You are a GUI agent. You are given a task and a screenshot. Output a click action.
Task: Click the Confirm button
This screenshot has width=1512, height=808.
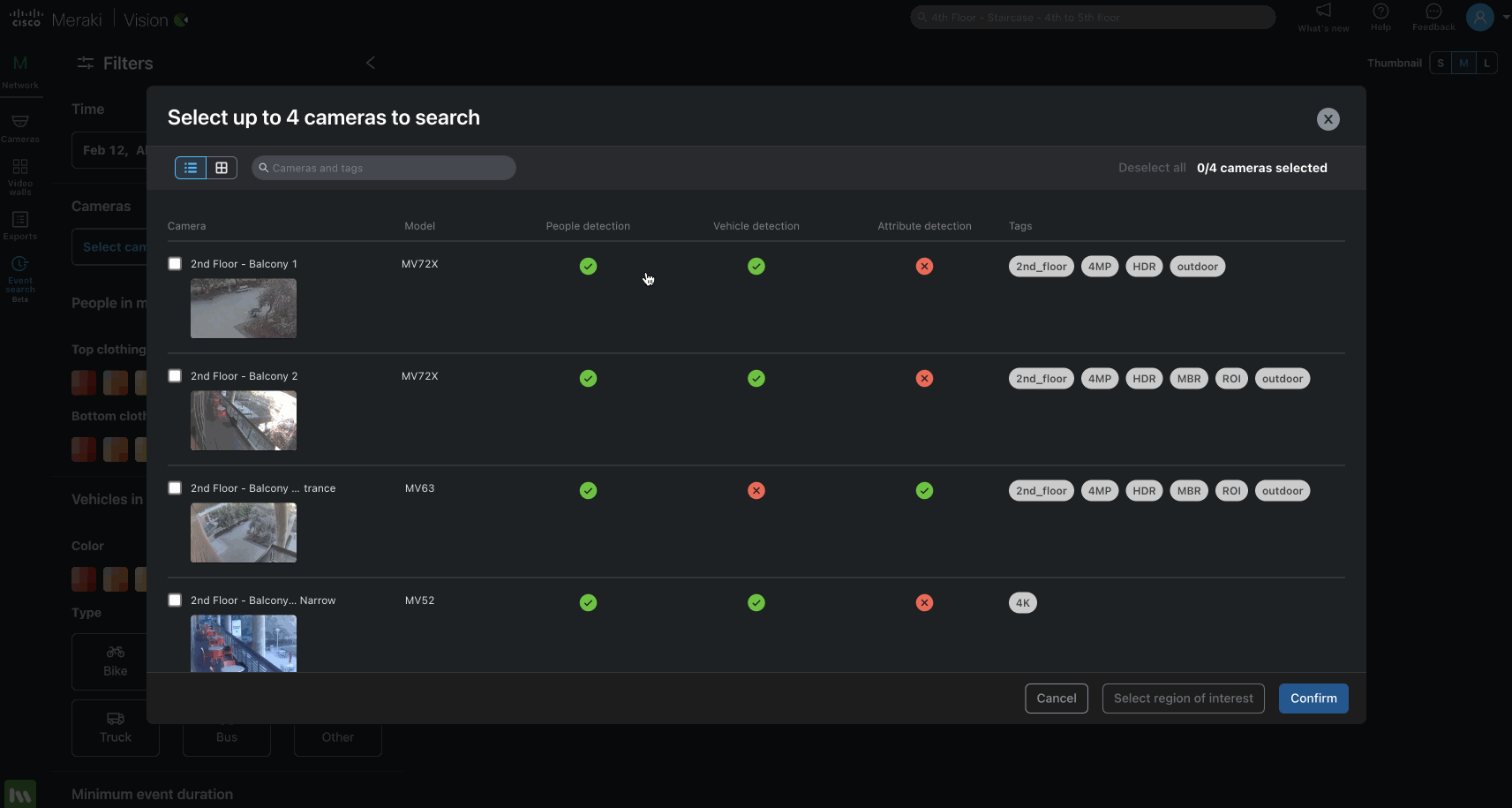click(x=1313, y=698)
